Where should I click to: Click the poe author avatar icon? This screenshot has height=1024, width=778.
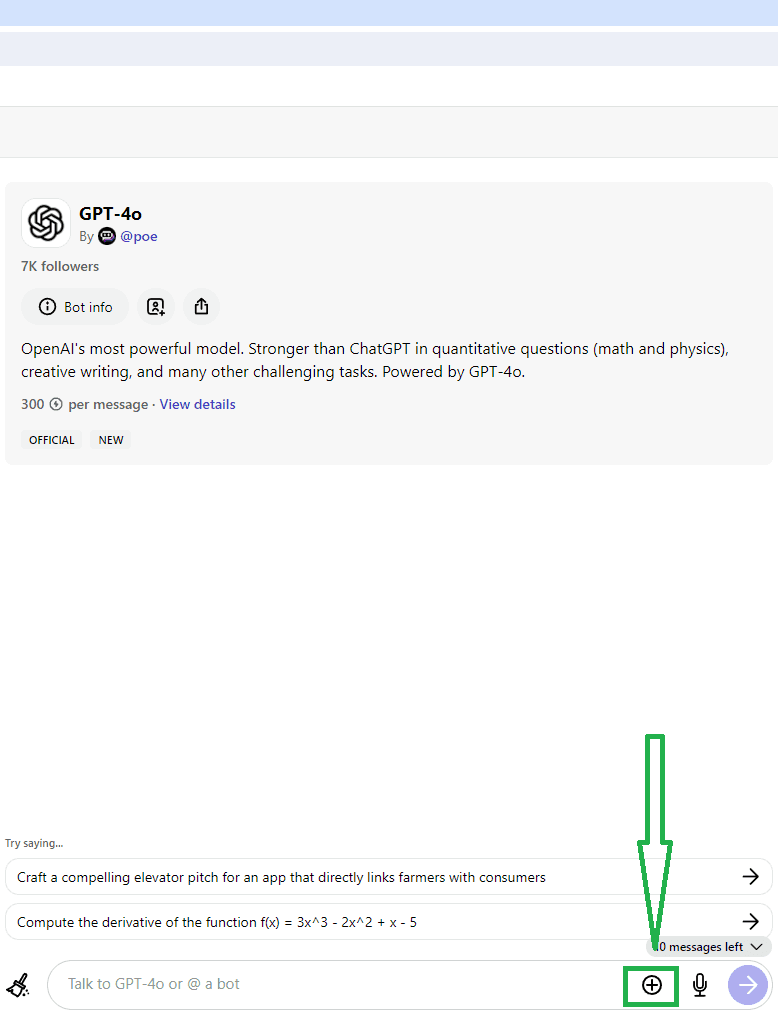(107, 237)
